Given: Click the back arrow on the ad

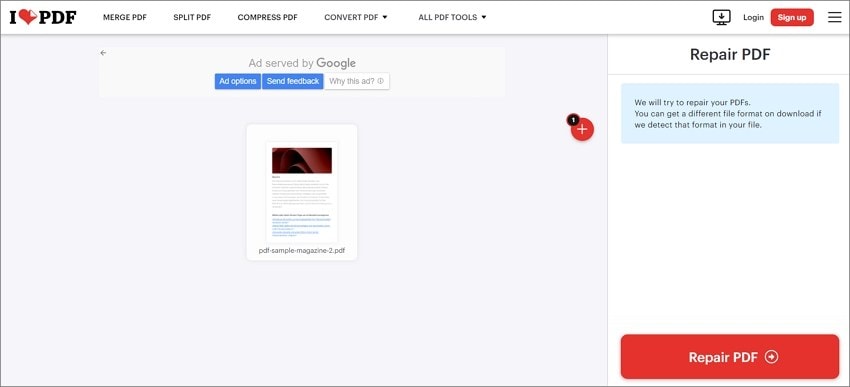Looking at the screenshot, I should pyautogui.click(x=103, y=53).
